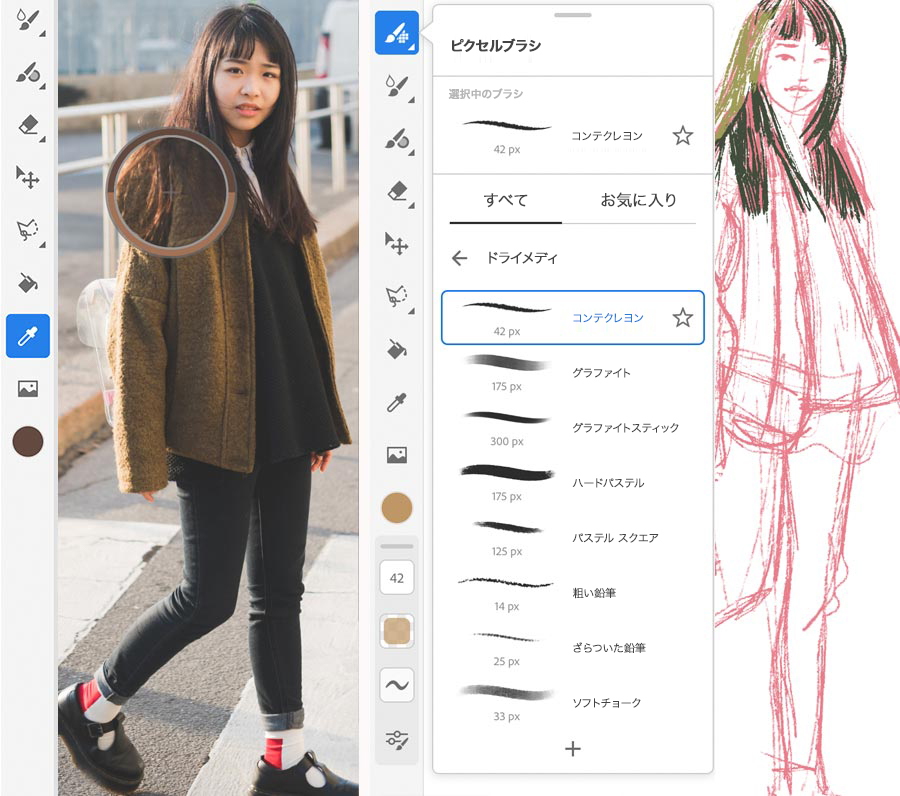Pick the Transform tool in the photo's toolbar
The image size is (900, 796).
click(x=28, y=177)
